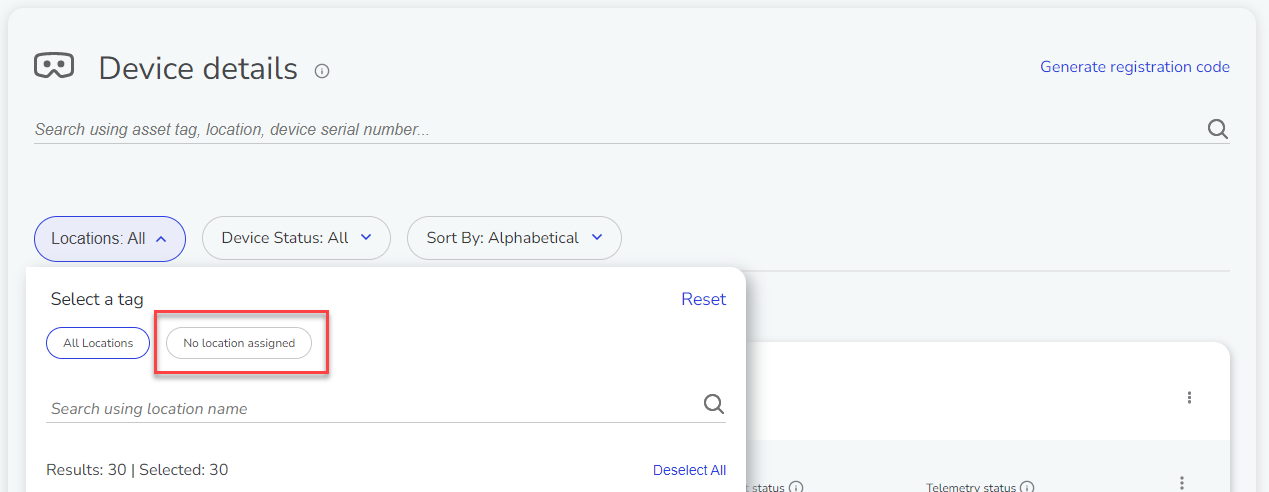Click Reset in the Select a tag panel
This screenshot has height=492, width=1269.
pos(704,299)
